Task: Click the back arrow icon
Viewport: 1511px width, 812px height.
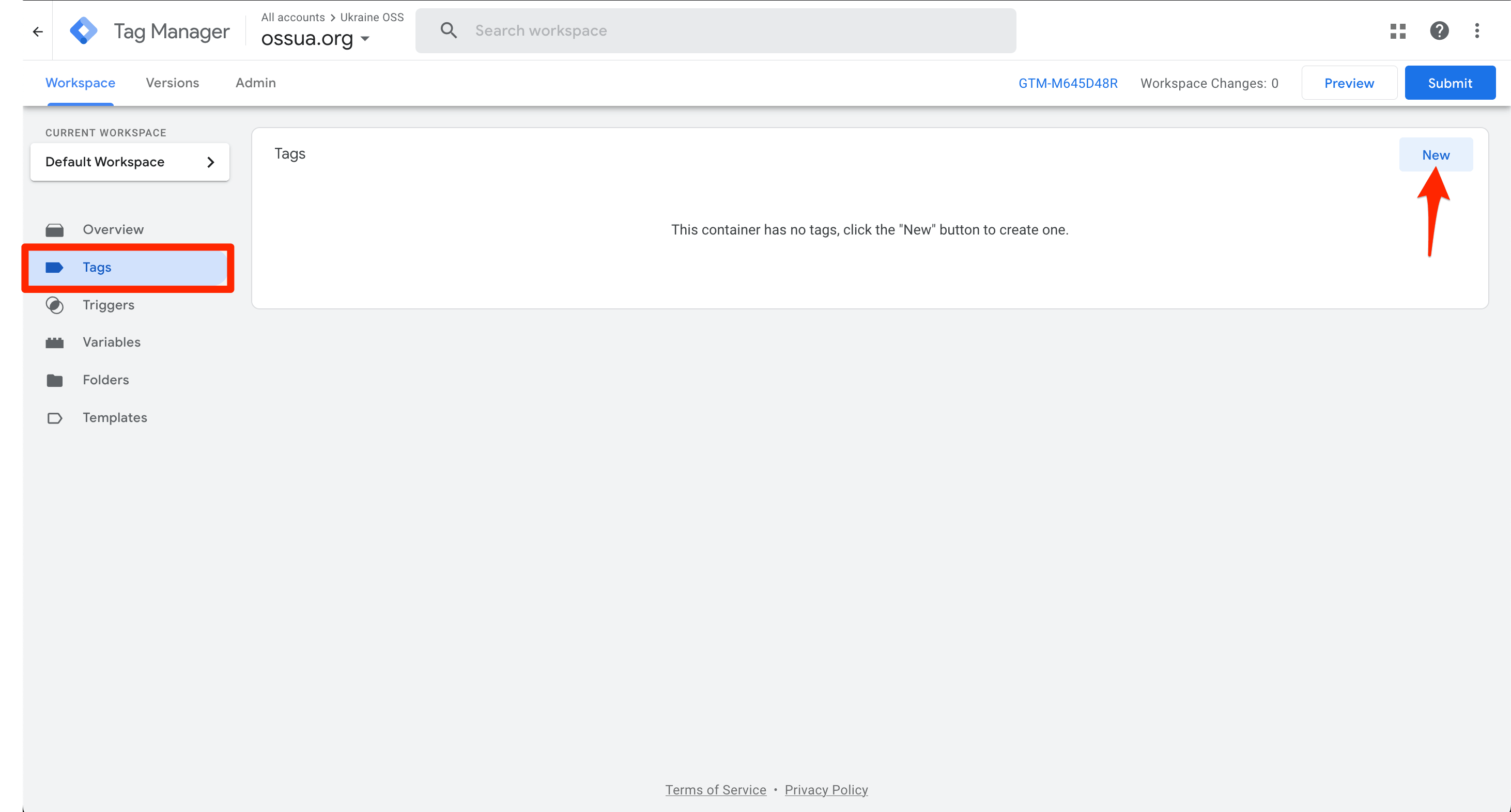Action: pyautogui.click(x=38, y=32)
